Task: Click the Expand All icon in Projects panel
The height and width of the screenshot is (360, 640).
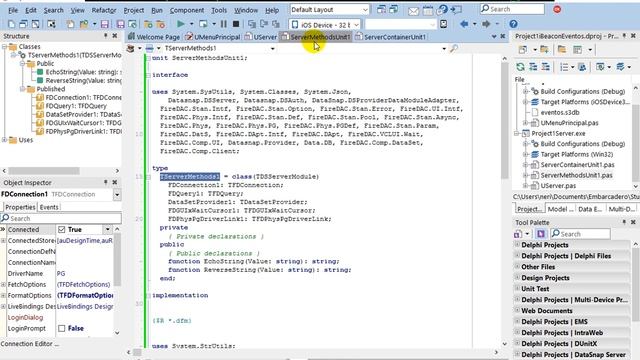Action: (533, 67)
